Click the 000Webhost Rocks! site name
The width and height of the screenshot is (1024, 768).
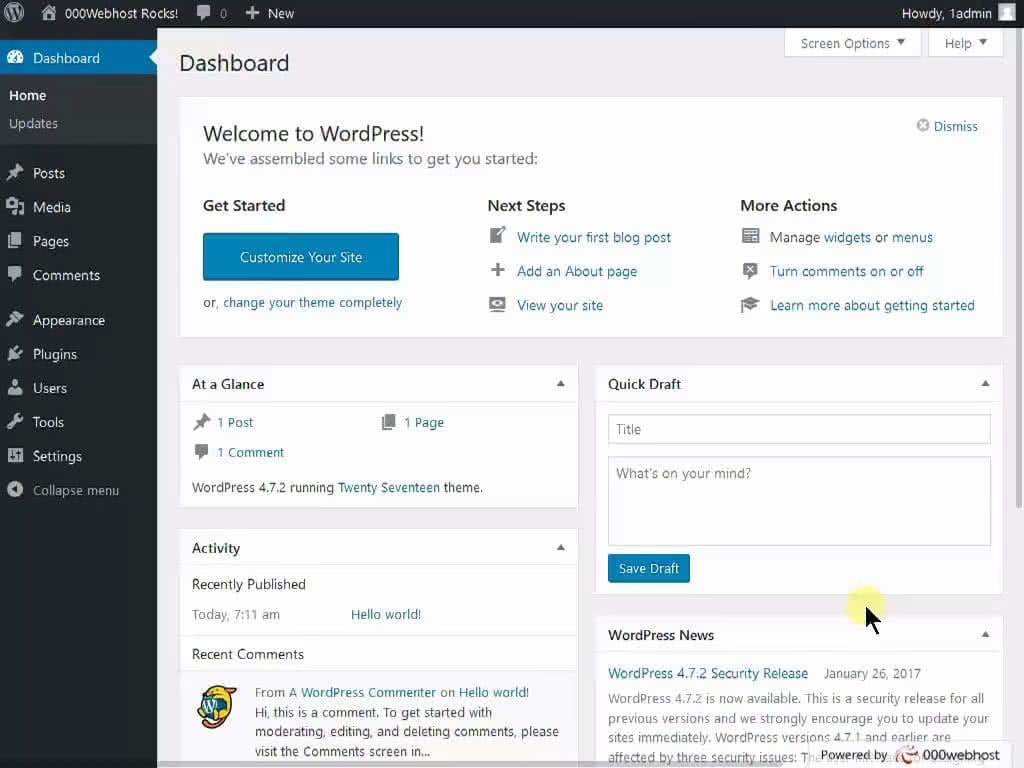pos(121,13)
